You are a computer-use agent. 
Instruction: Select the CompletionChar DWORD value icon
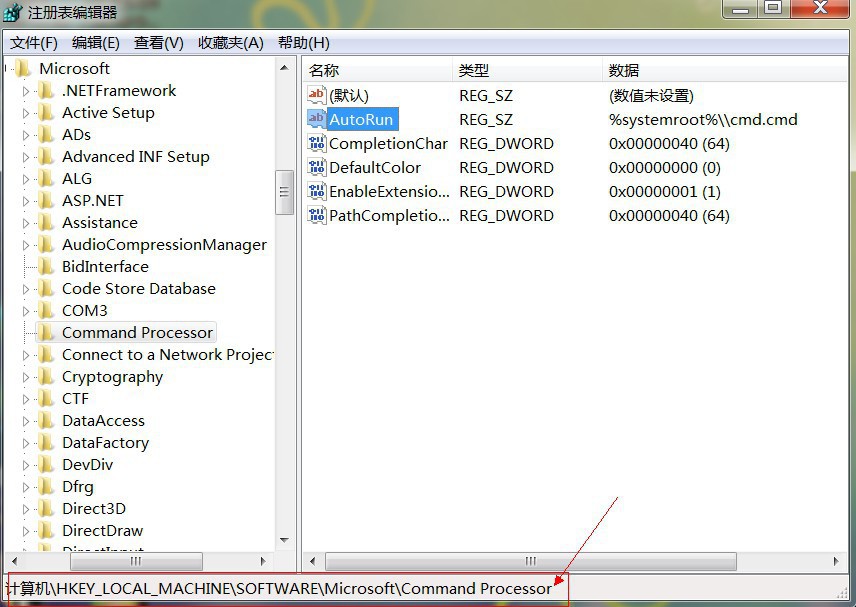click(x=317, y=143)
